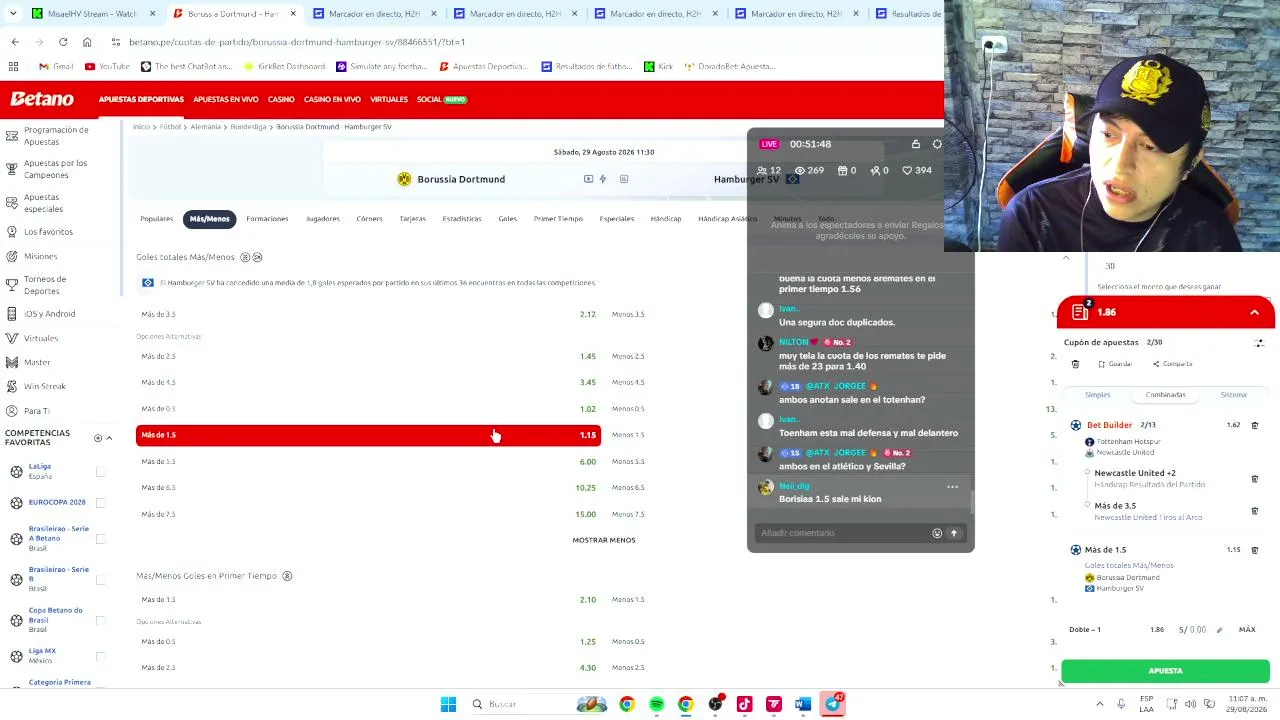Viewport: 1280px width, 720px height.
Task: Open the Windows Start menu
Action: tap(448, 704)
